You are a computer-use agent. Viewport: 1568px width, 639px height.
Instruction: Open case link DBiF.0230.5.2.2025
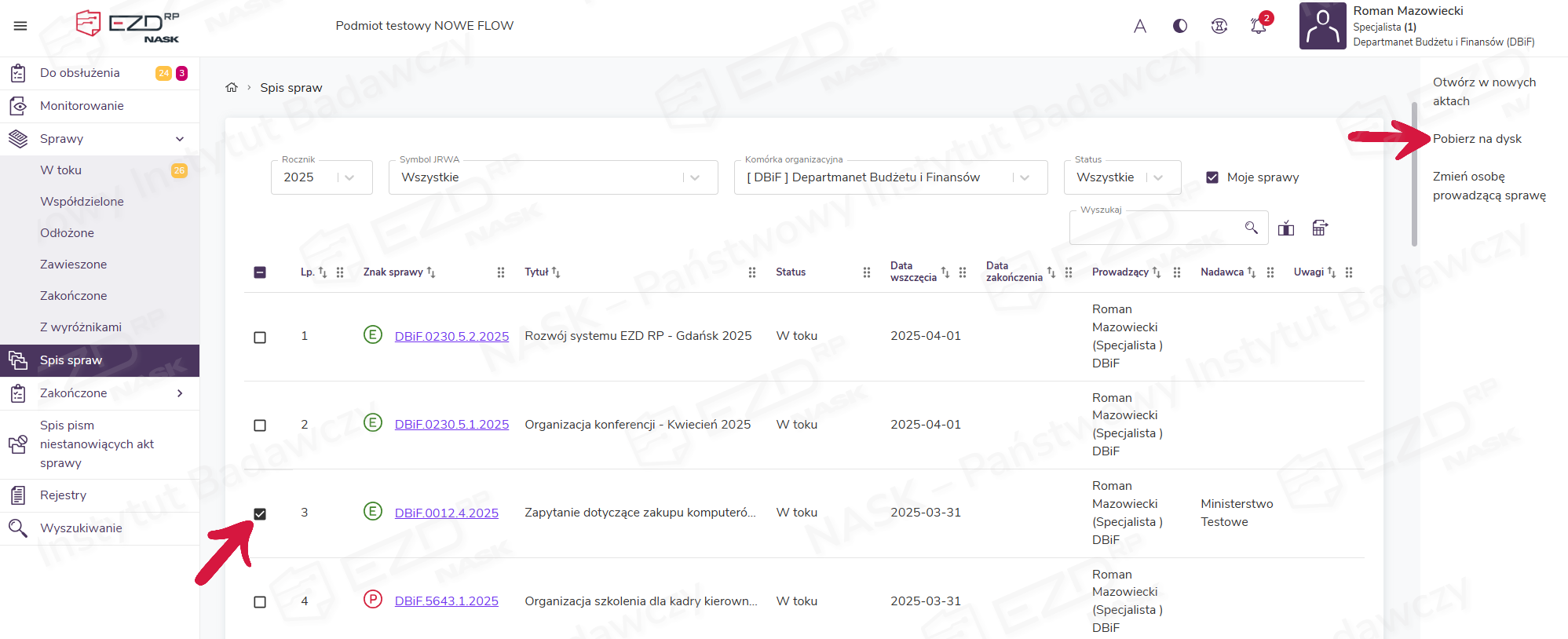[x=451, y=337]
